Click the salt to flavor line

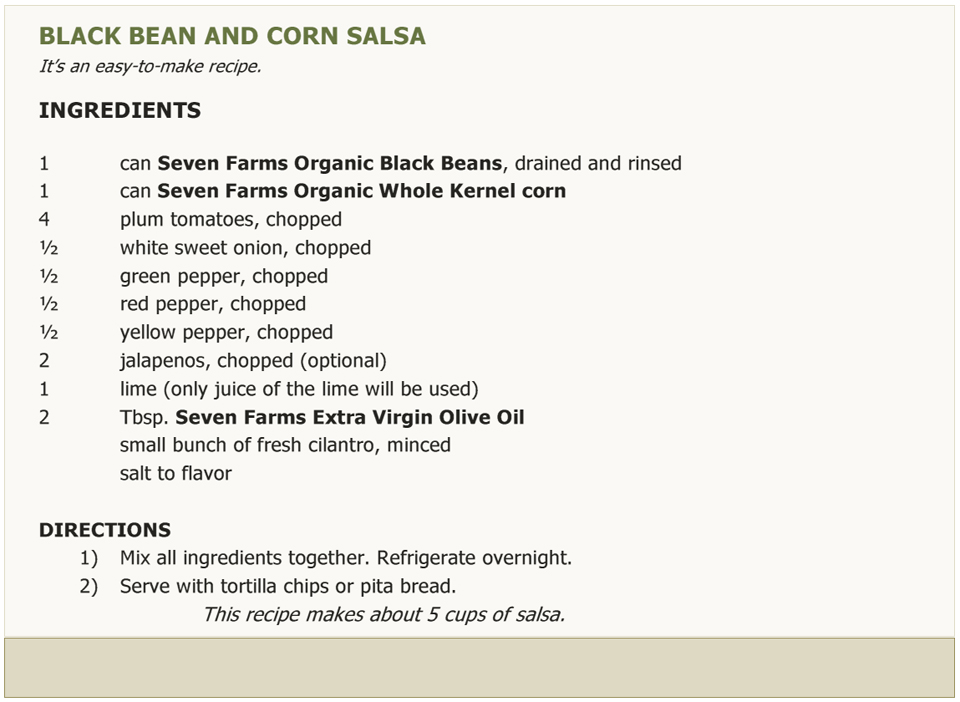click(x=176, y=474)
